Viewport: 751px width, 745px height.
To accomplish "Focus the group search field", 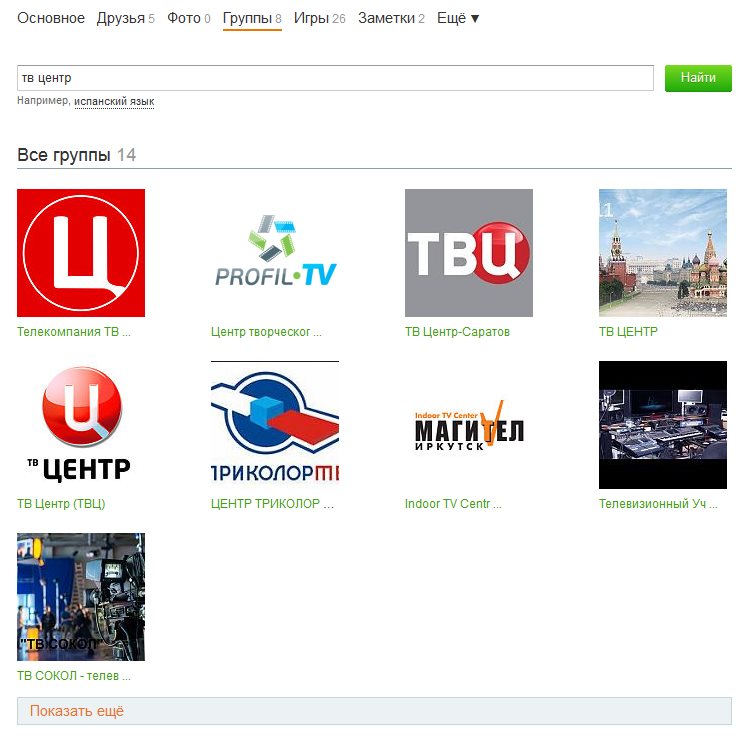I will coord(335,78).
